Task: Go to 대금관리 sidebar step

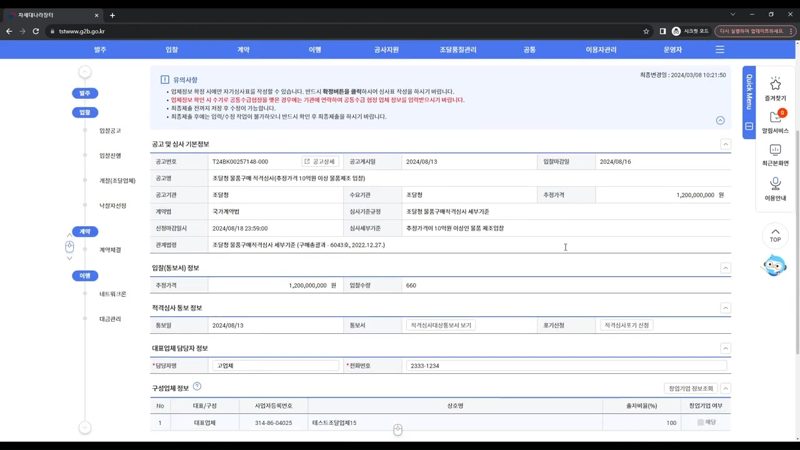Action: 110,319
